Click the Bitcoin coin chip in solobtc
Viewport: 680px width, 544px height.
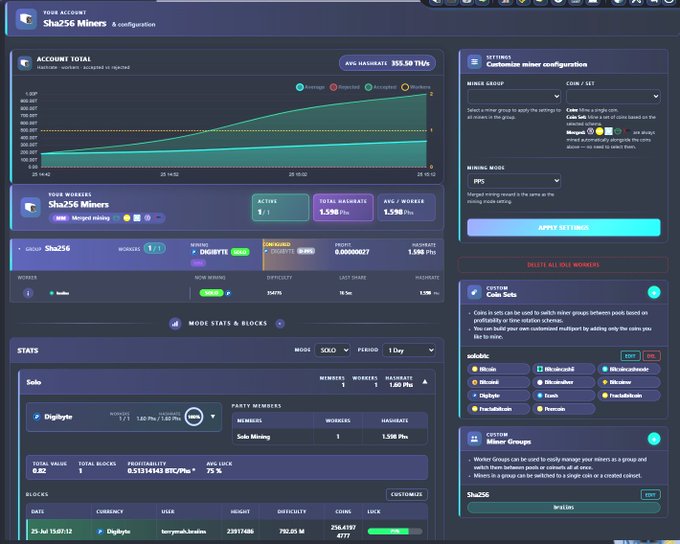tap(498, 369)
